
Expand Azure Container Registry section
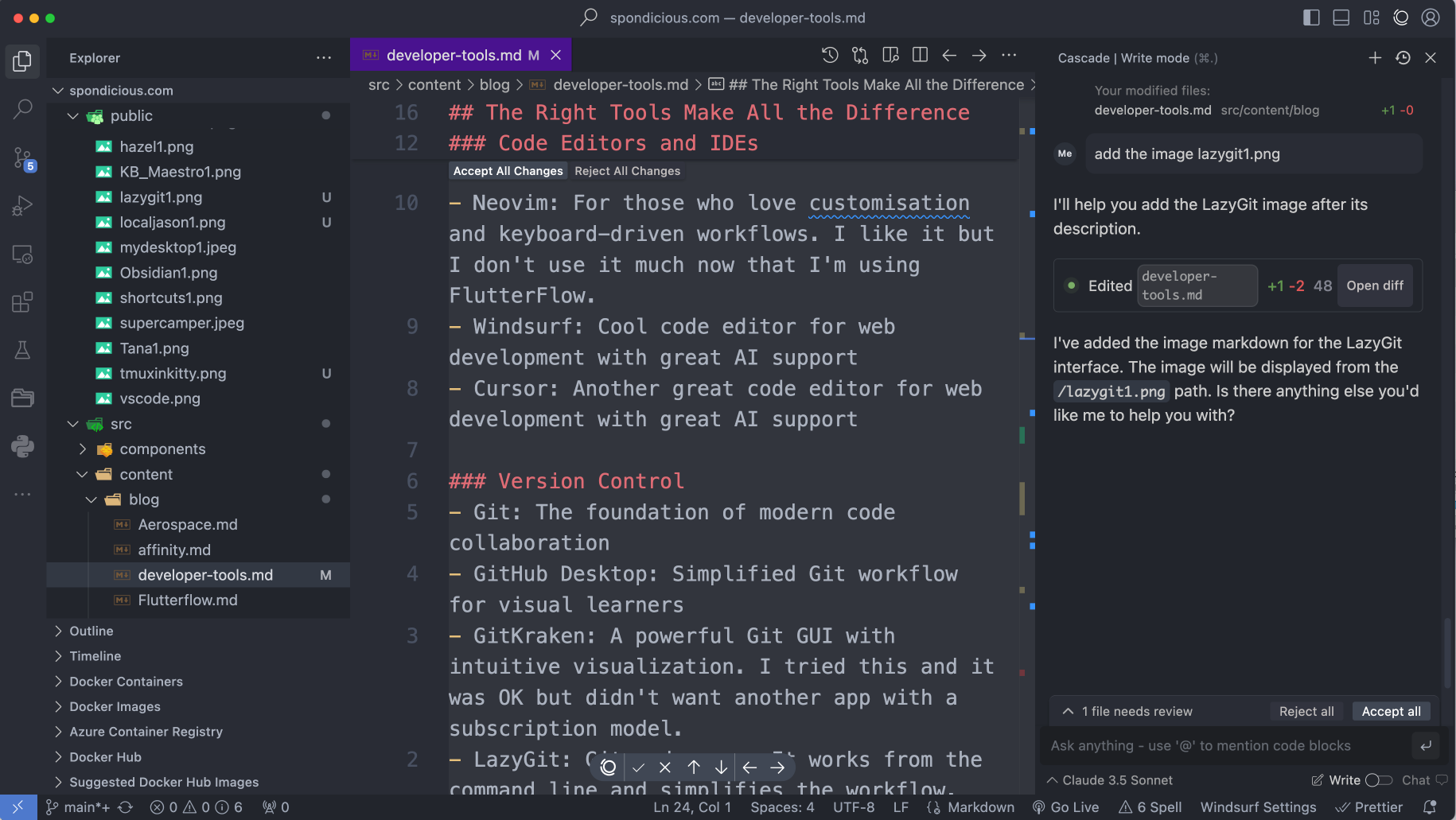point(57,732)
